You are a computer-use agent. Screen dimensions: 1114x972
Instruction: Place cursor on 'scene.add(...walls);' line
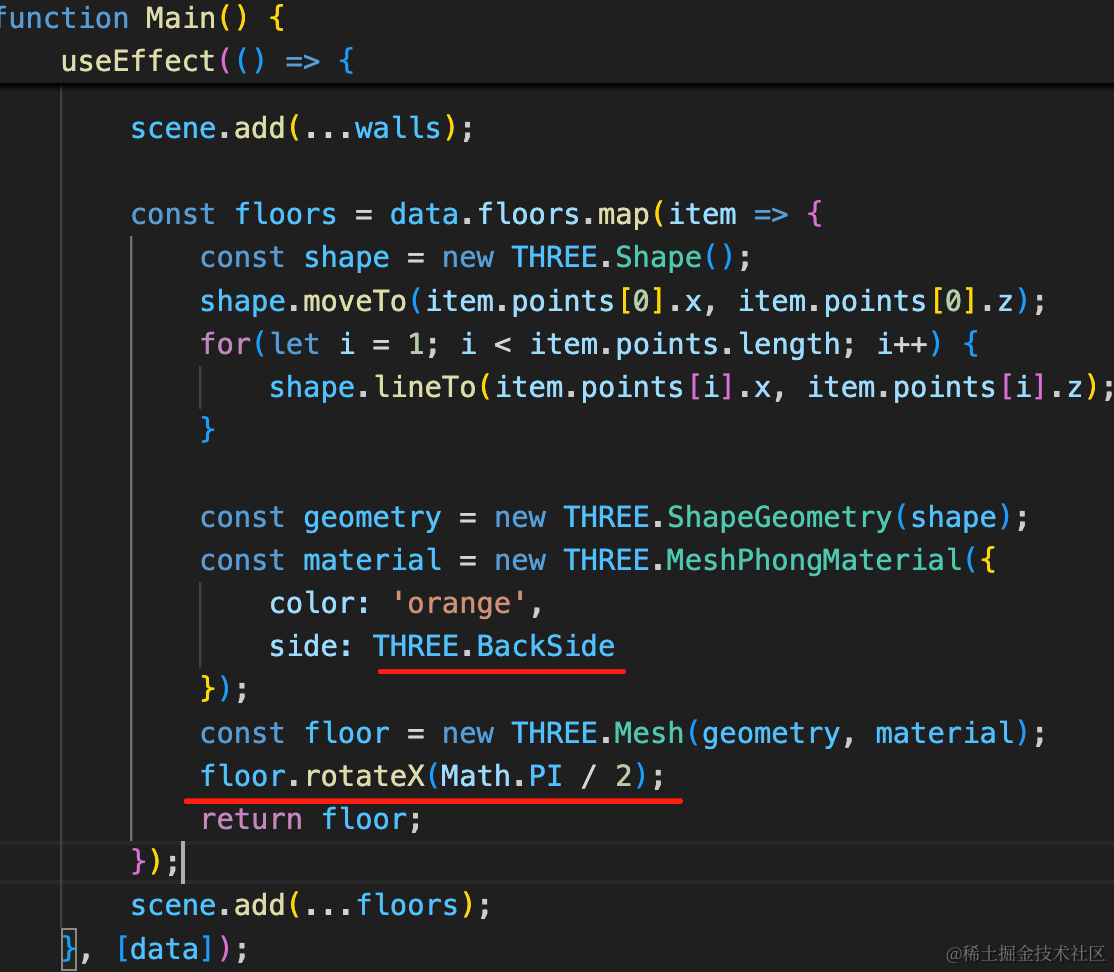301,129
